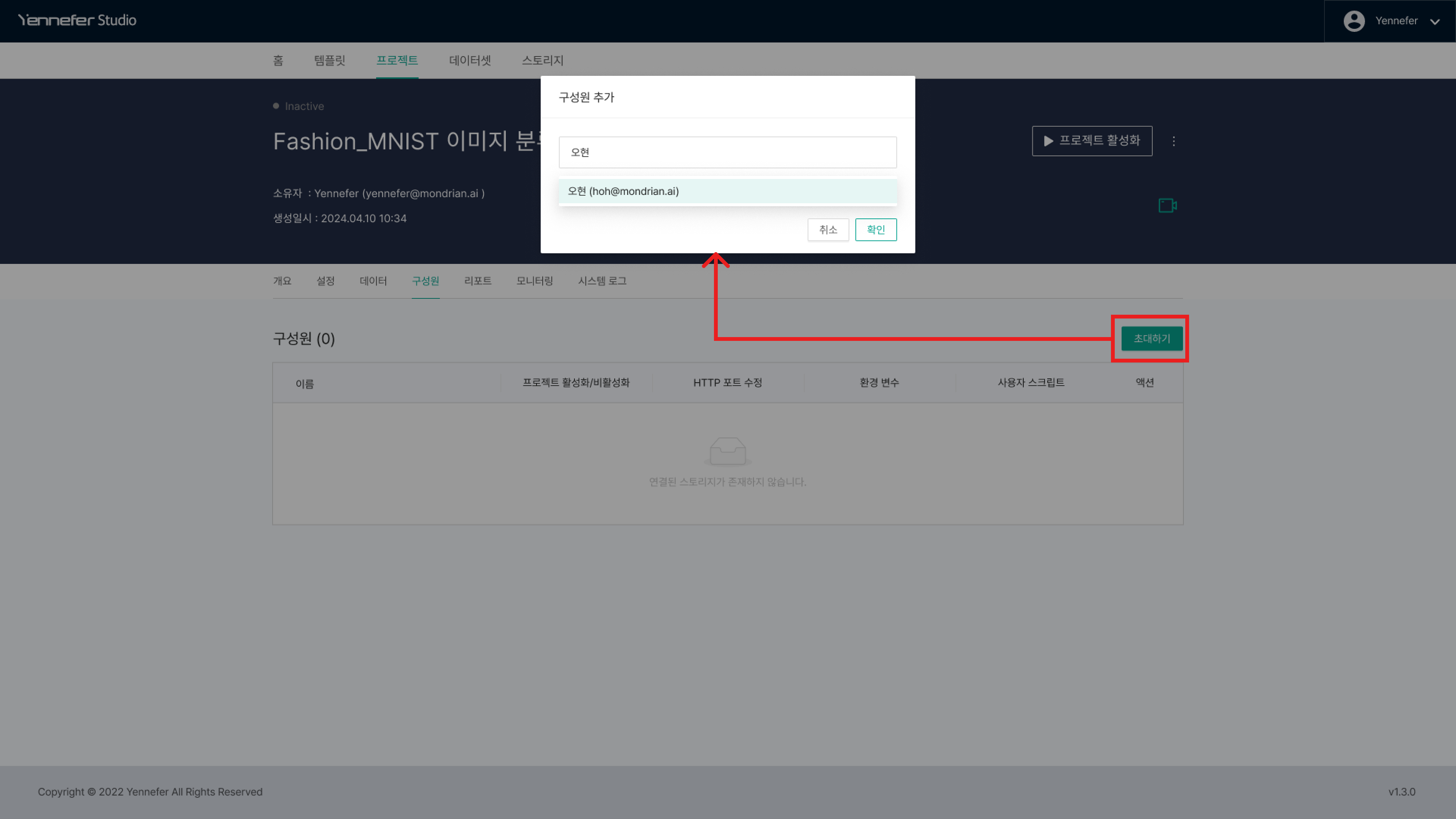This screenshot has height=819, width=1456.
Task: Switch to the 설정 project tab
Action: tap(326, 281)
